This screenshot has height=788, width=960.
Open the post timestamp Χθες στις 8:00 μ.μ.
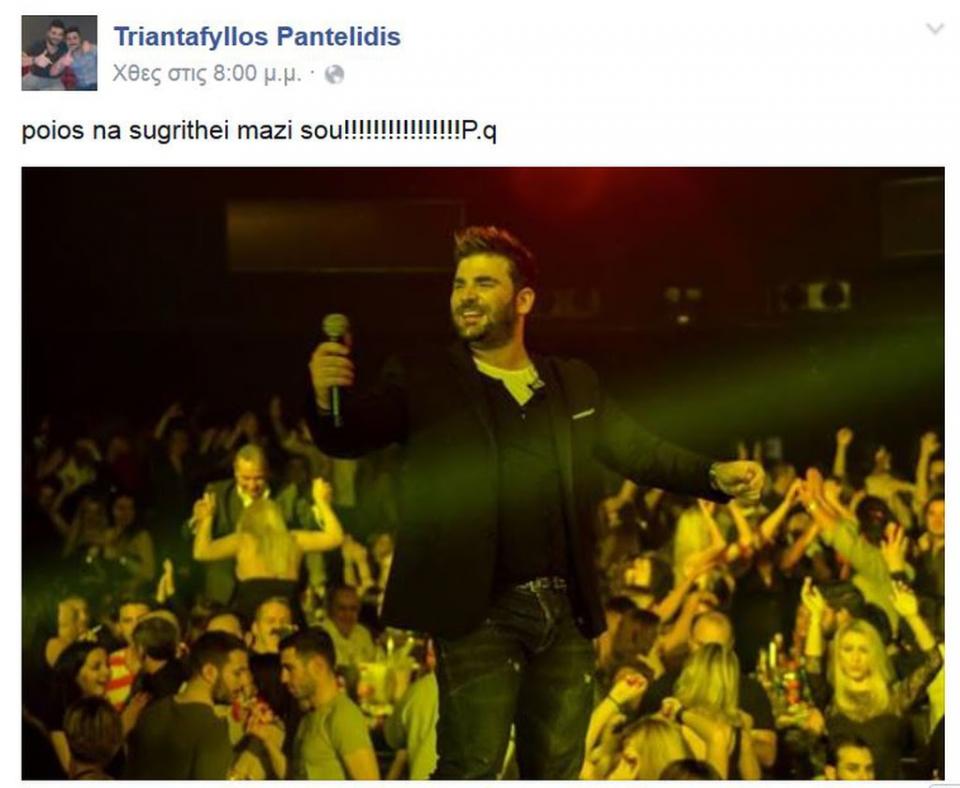pos(207,74)
